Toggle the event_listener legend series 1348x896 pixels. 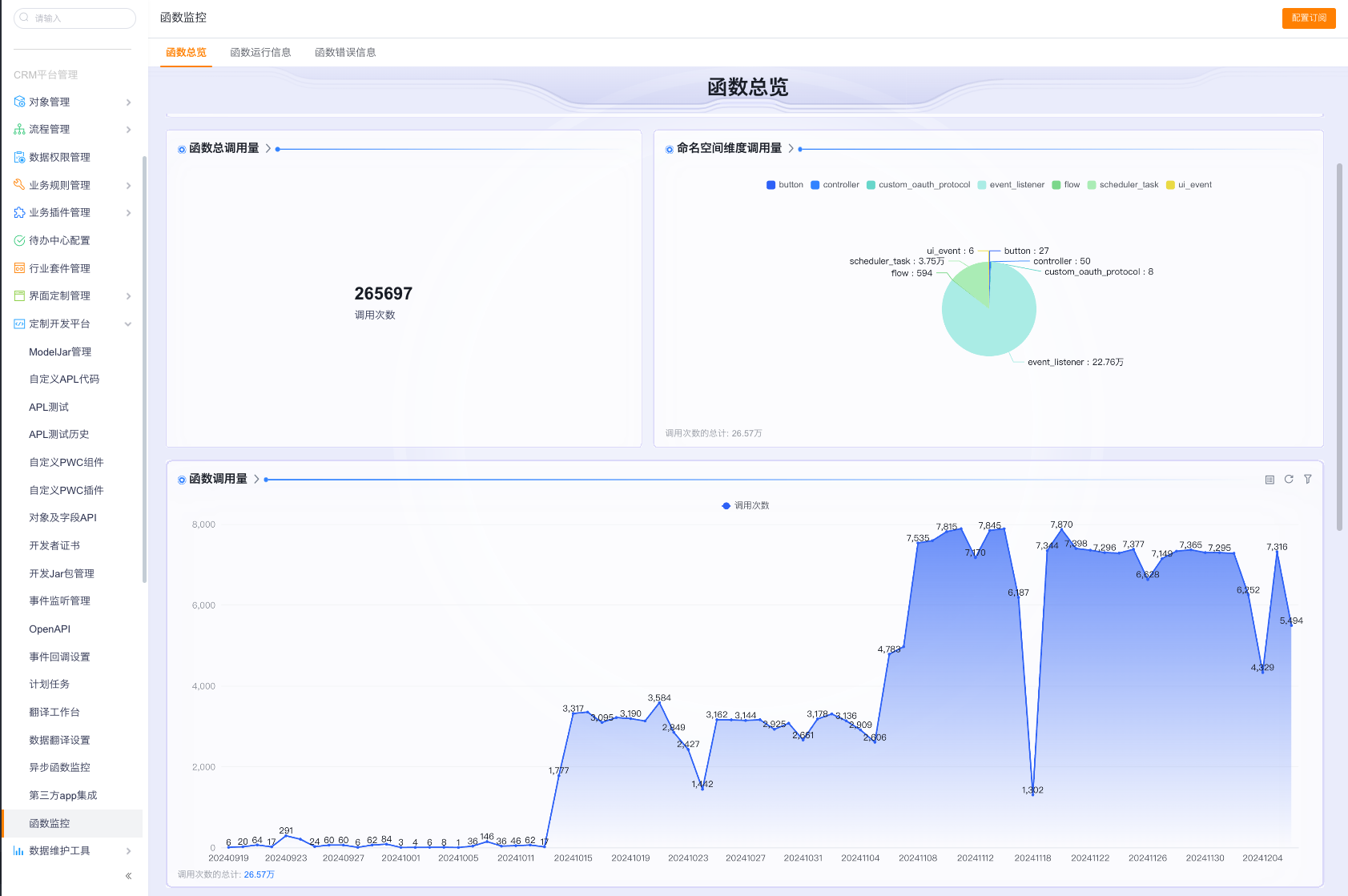point(1010,185)
